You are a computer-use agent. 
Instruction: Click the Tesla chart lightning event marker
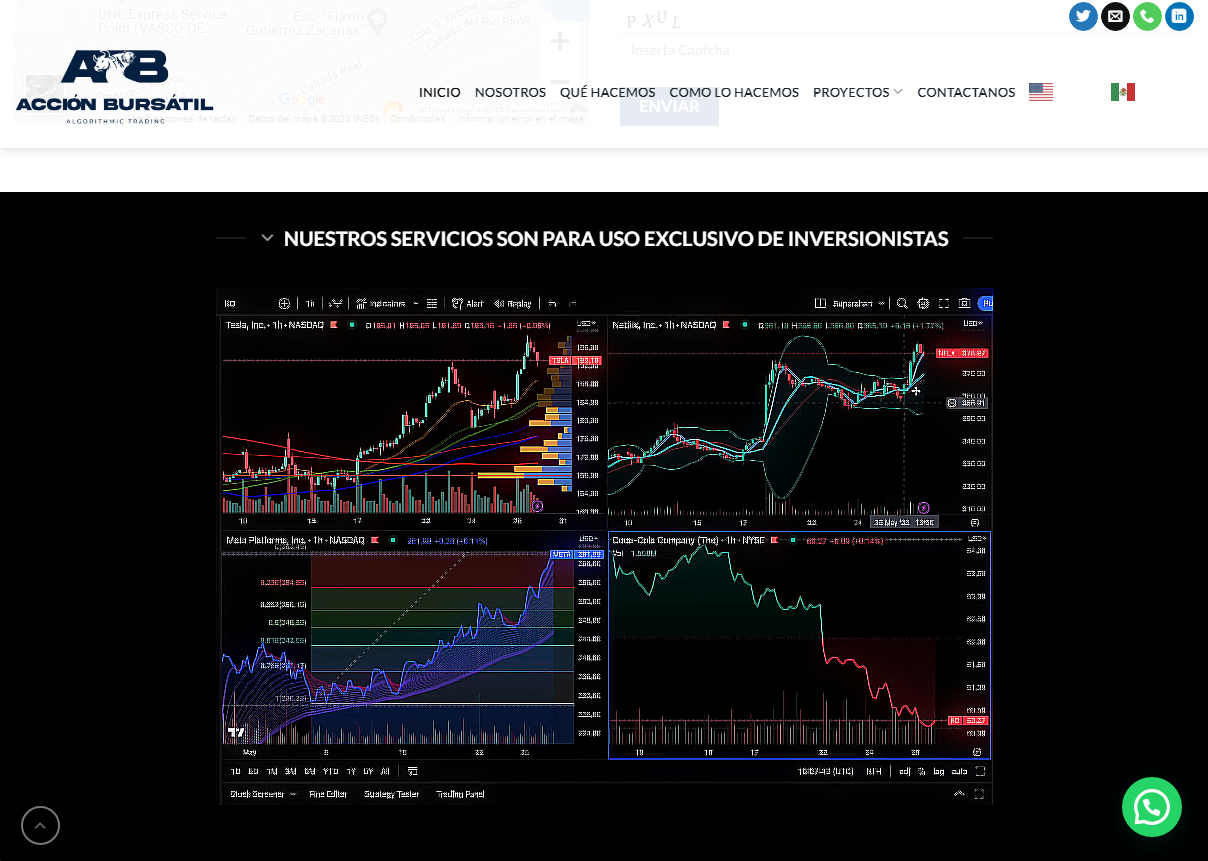[x=539, y=508]
